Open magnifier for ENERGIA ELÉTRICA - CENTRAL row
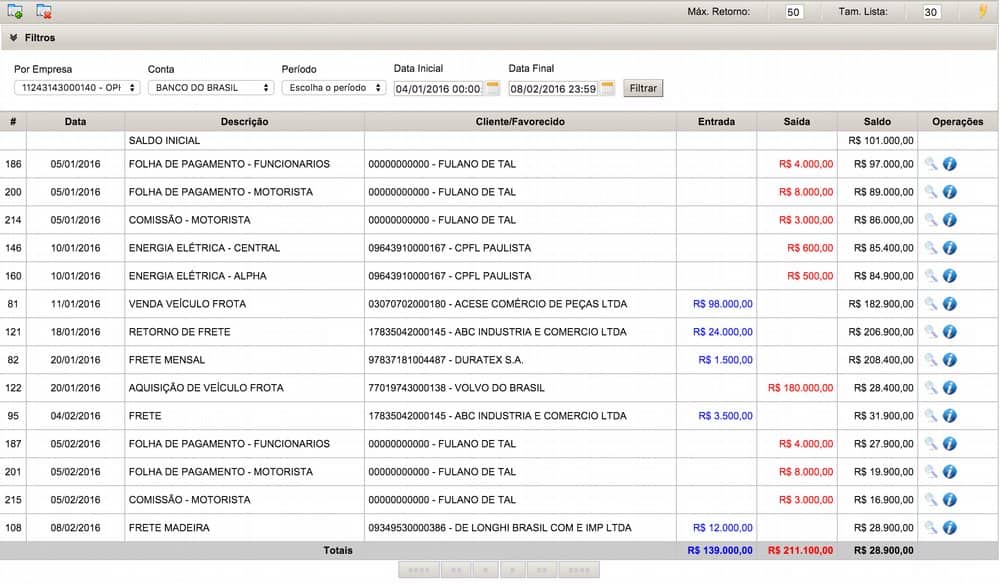The image size is (1000, 584). (x=931, y=248)
